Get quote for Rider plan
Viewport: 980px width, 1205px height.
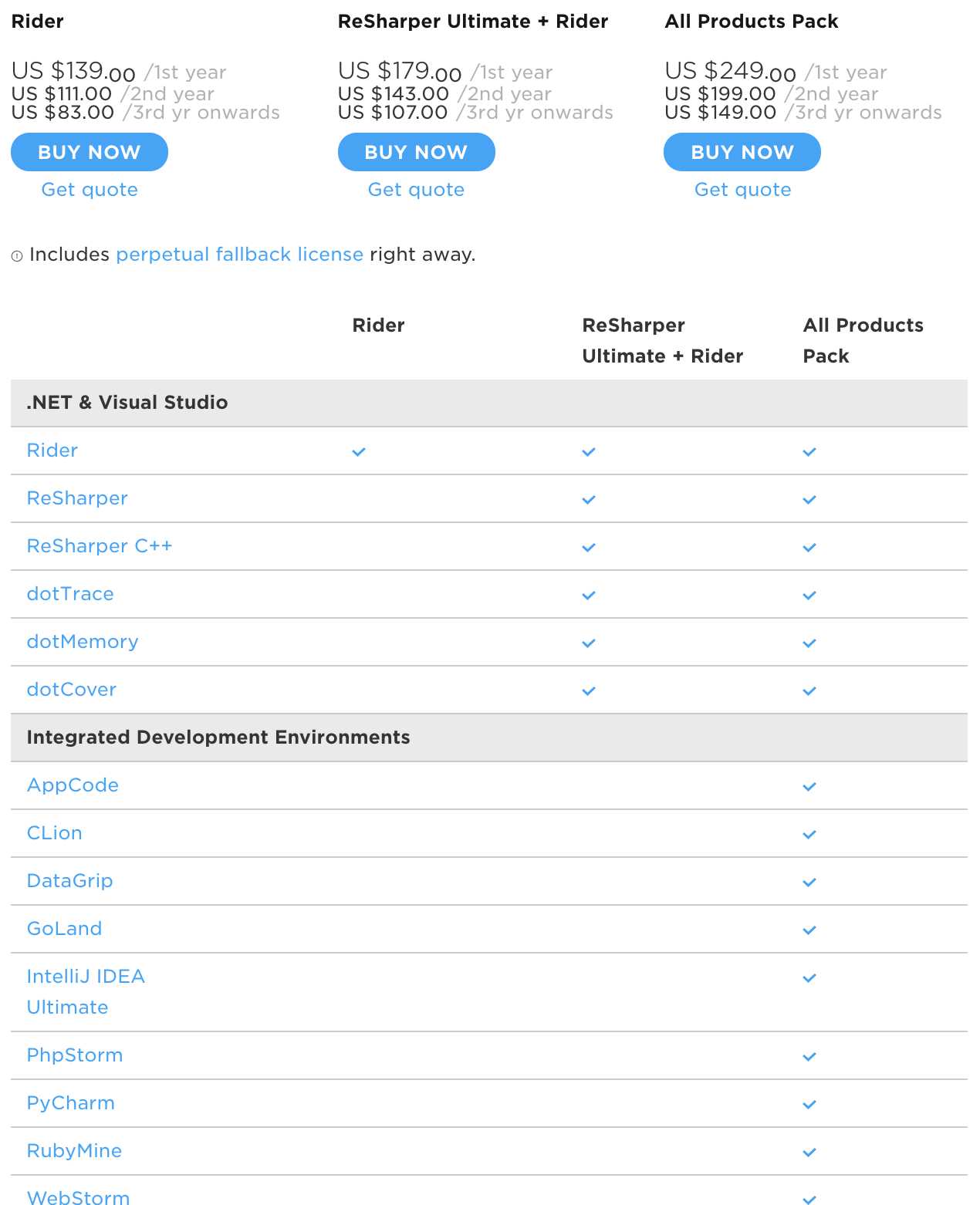[x=90, y=190]
